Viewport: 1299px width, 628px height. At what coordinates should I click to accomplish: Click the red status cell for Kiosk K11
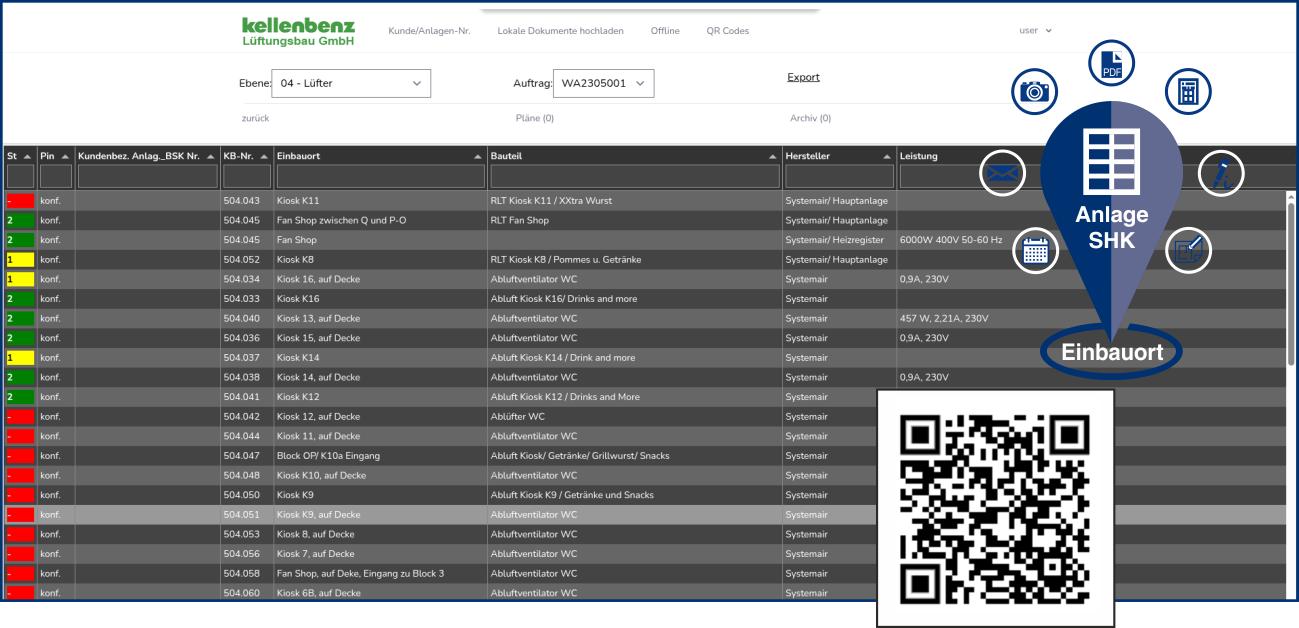(20, 201)
